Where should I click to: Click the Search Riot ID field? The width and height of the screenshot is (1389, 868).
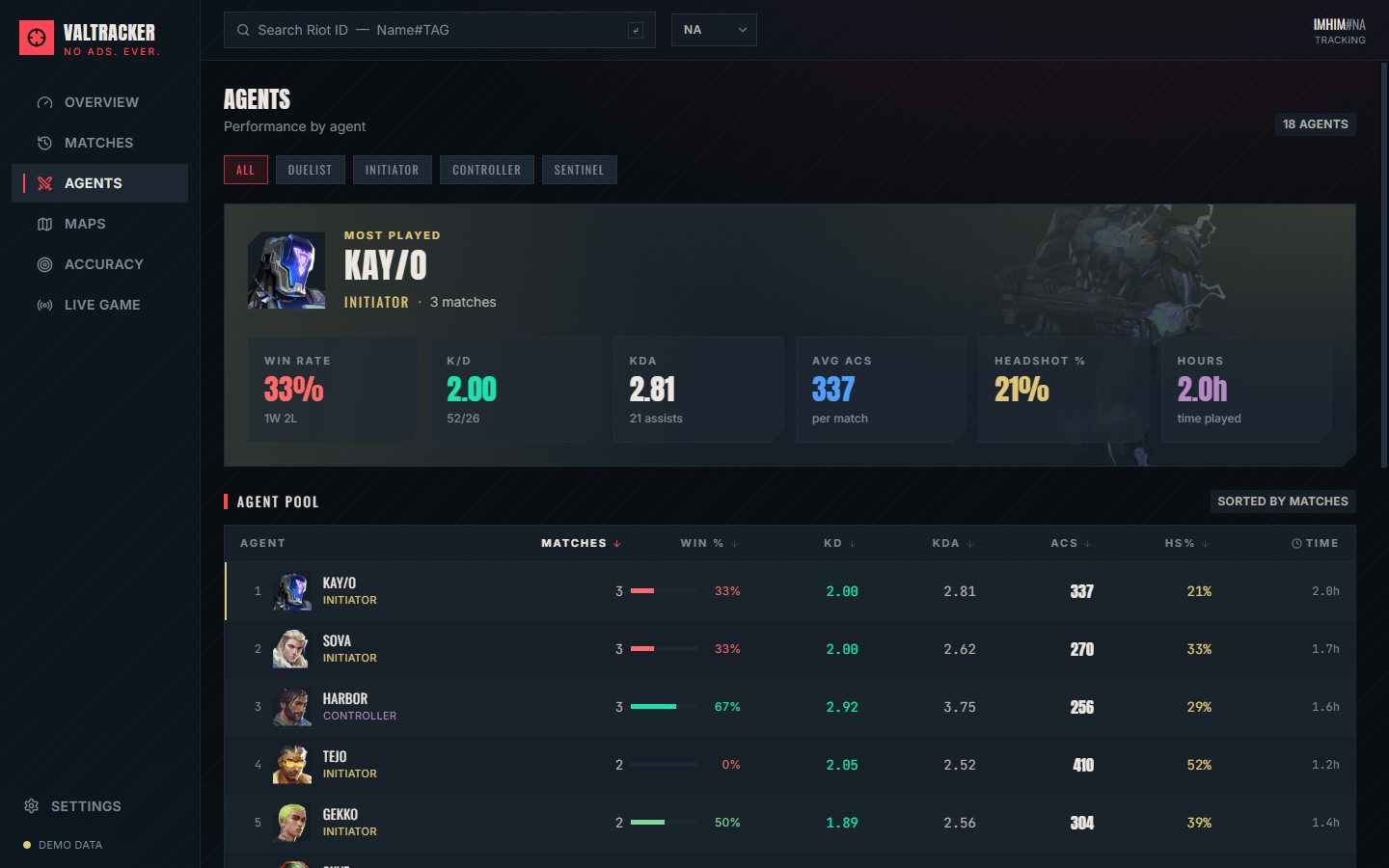(440, 30)
